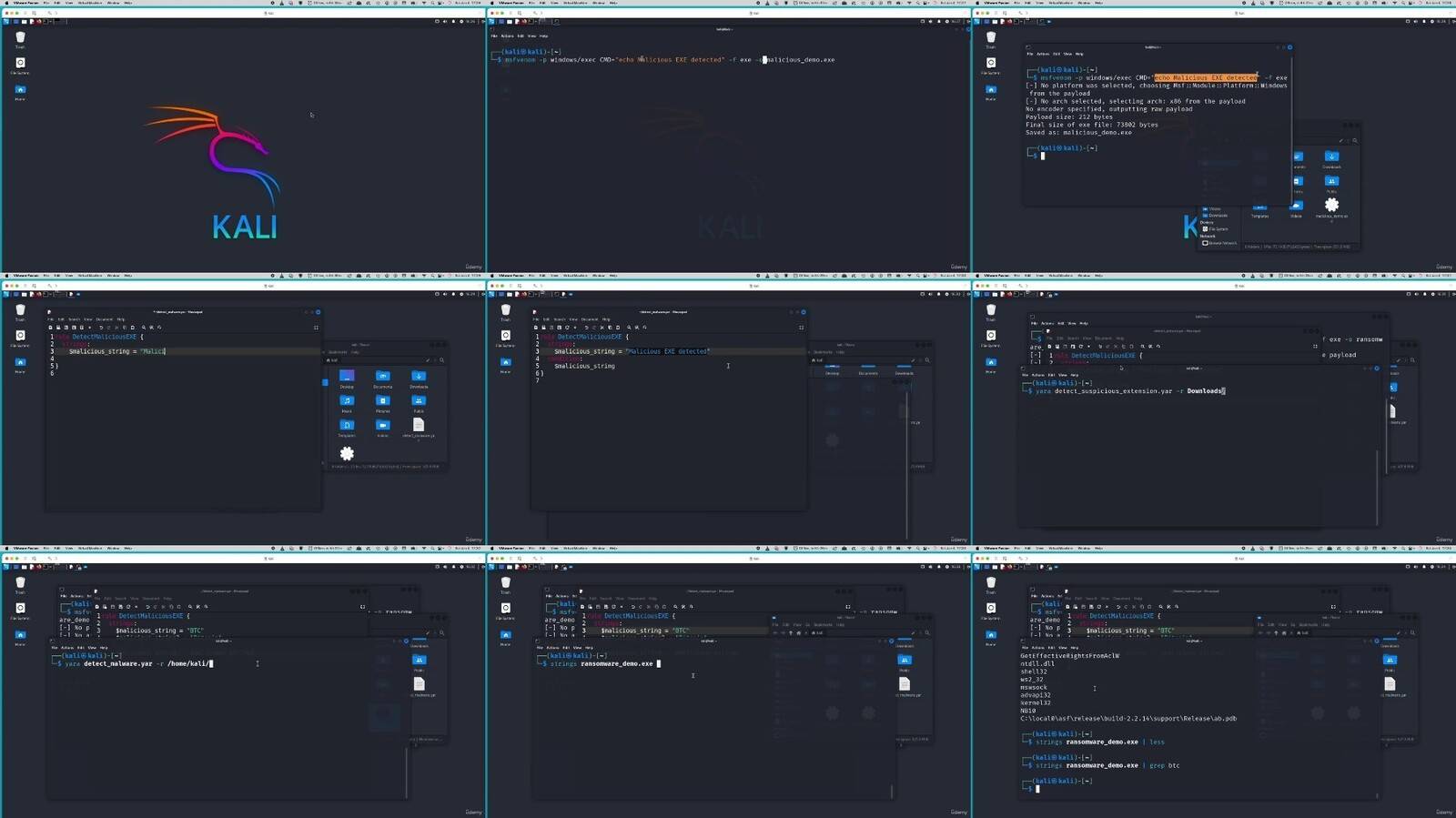
Task: Click 'advapi32' in strings output
Action: pos(1036,695)
